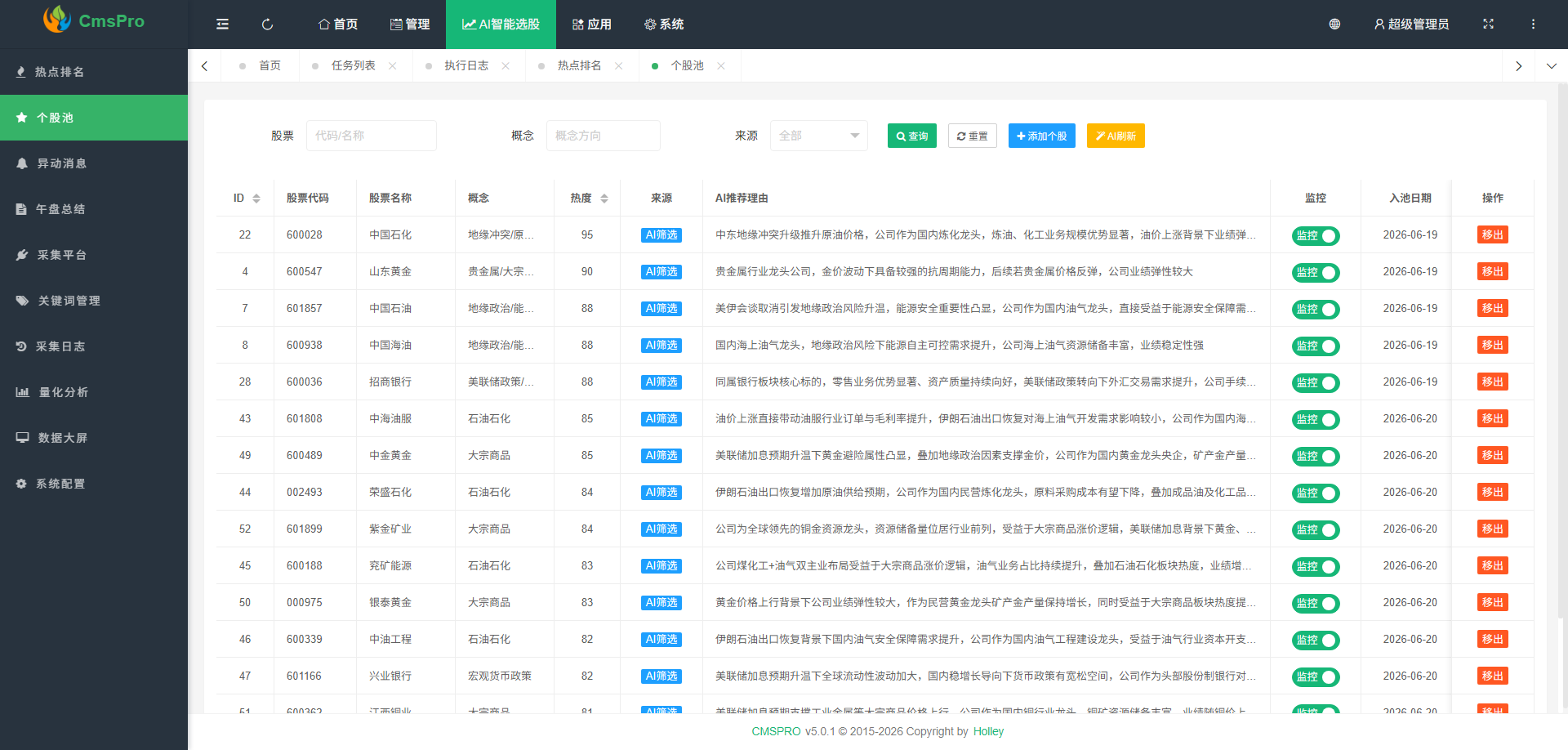Open AI智能选股 in top navigation
Viewport: 1568px width, 750px height.
[x=501, y=25]
